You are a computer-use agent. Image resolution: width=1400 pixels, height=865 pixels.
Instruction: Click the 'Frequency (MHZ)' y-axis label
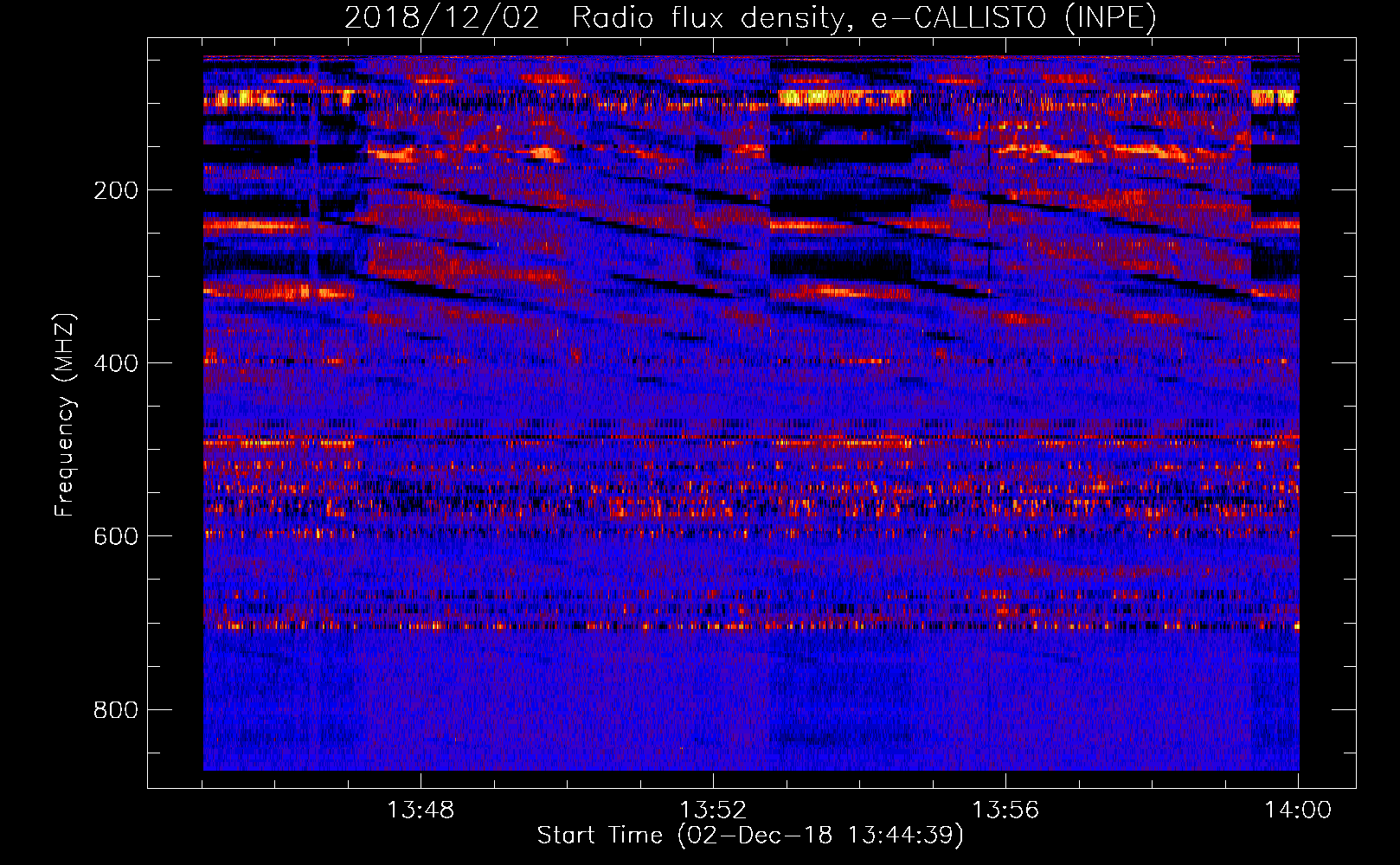click(65, 415)
